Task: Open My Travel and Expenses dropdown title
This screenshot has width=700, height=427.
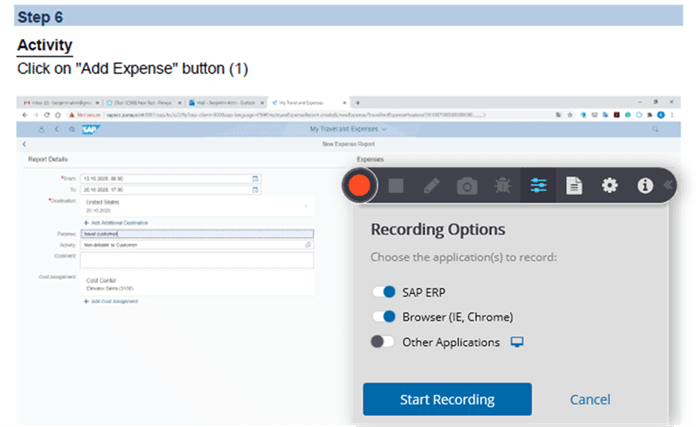Action: tap(348, 129)
